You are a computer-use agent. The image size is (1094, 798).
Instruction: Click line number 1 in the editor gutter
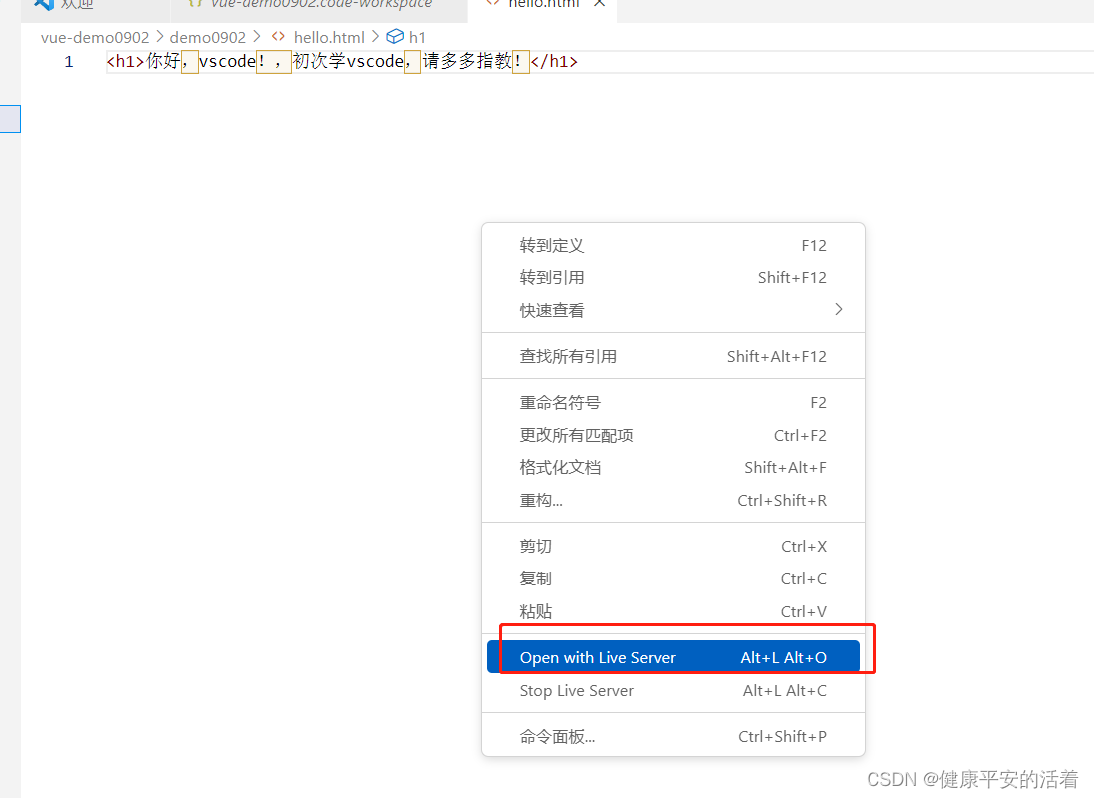[68, 61]
